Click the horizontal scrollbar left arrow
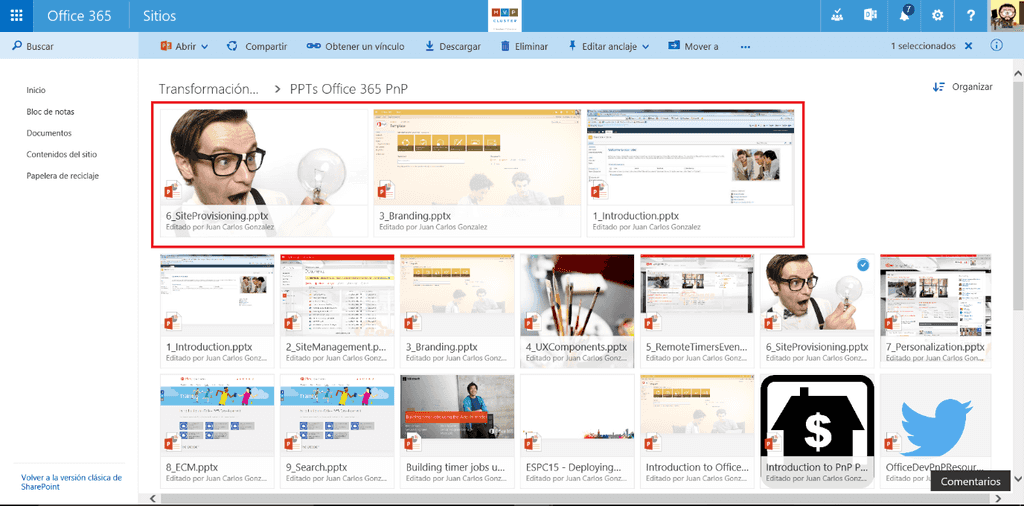Image resolution: width=1024 pixels, height=506 pixels. tap(153, 499)
